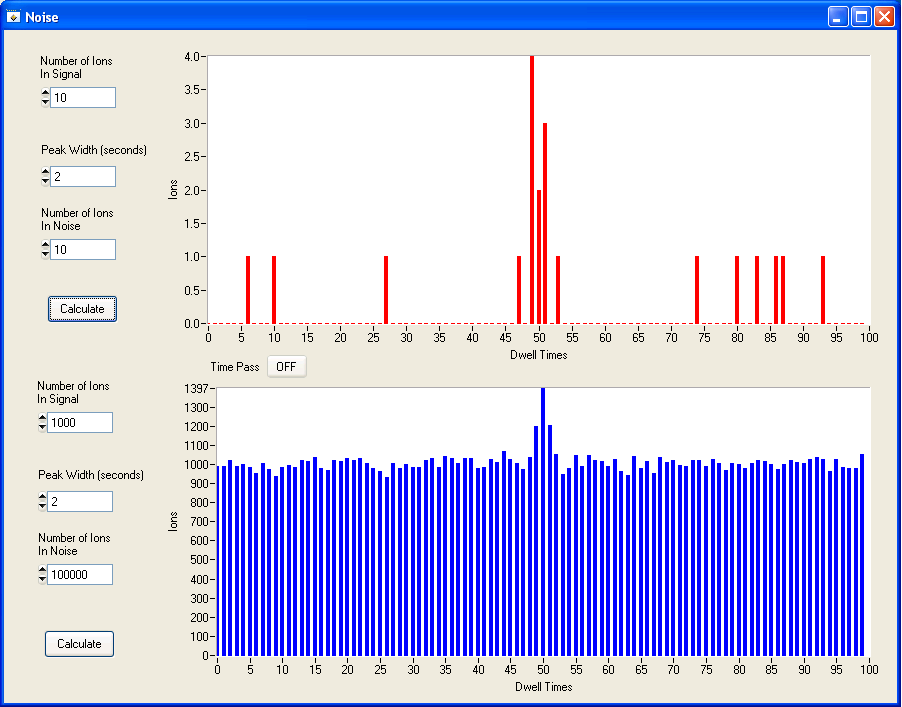Screen dimensions: 902x707
Task: Decrement the bottom Peak Width spinner
Action: tap(41, 505)
